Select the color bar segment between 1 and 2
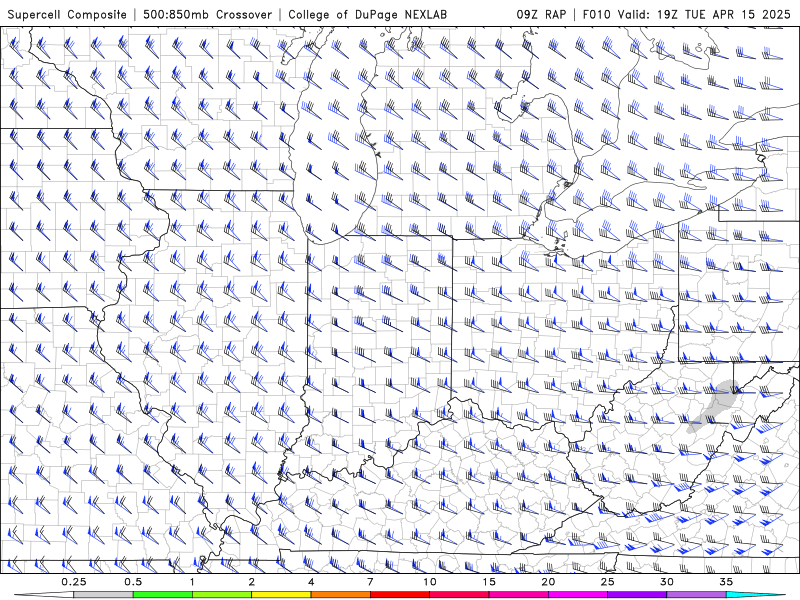This screenshot has height=600, width=800. coord(221,595)
